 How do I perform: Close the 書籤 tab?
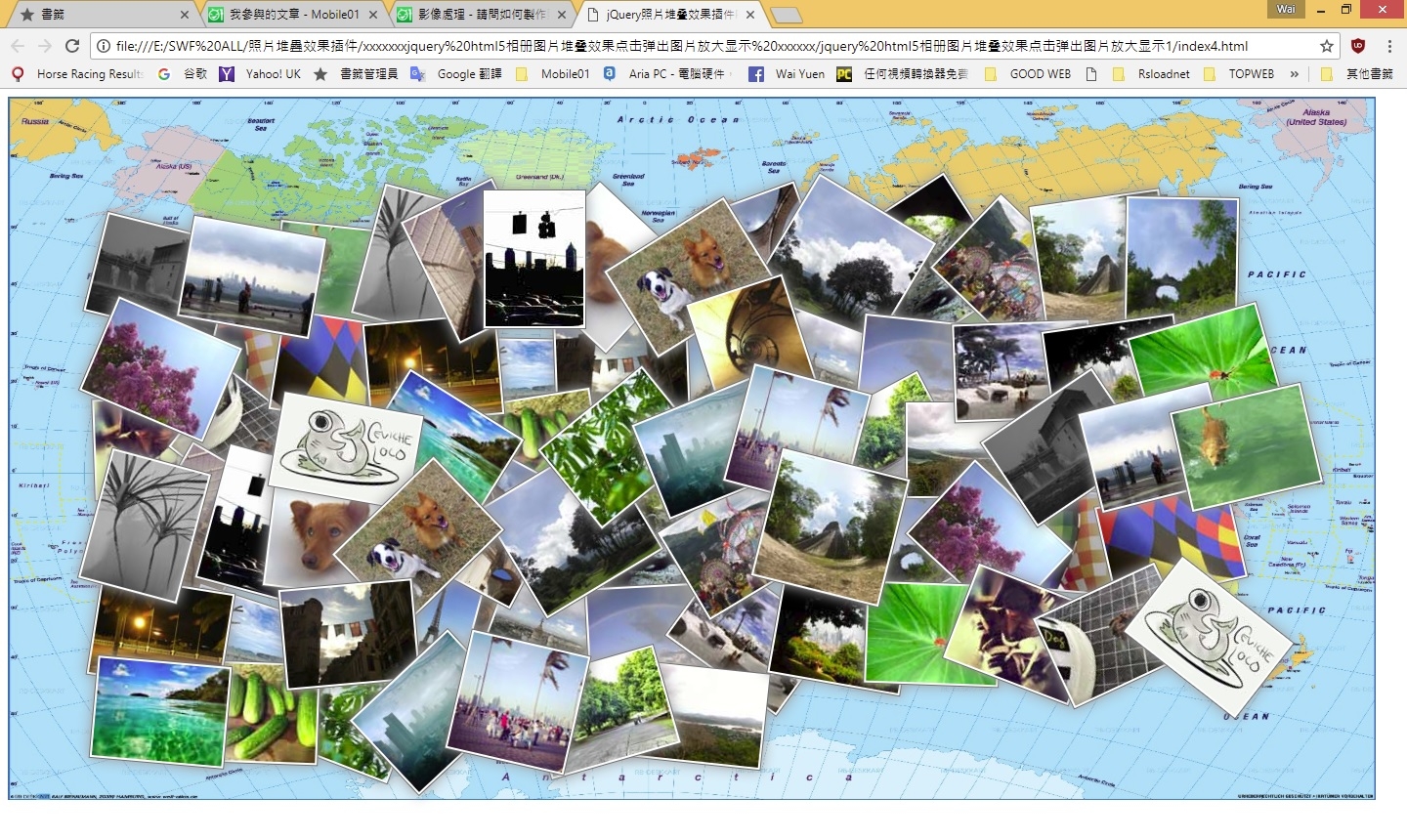click(x=186, y=15)
